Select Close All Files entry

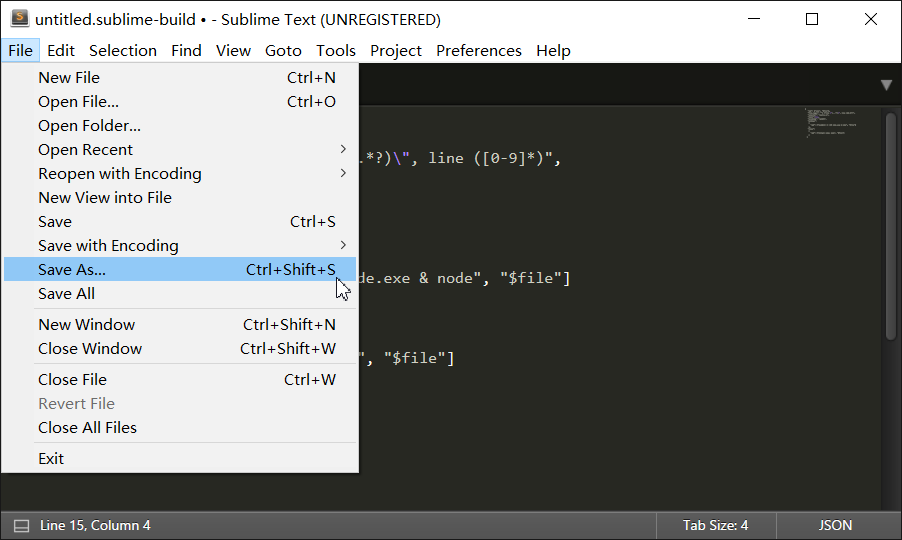coord(180,427)
